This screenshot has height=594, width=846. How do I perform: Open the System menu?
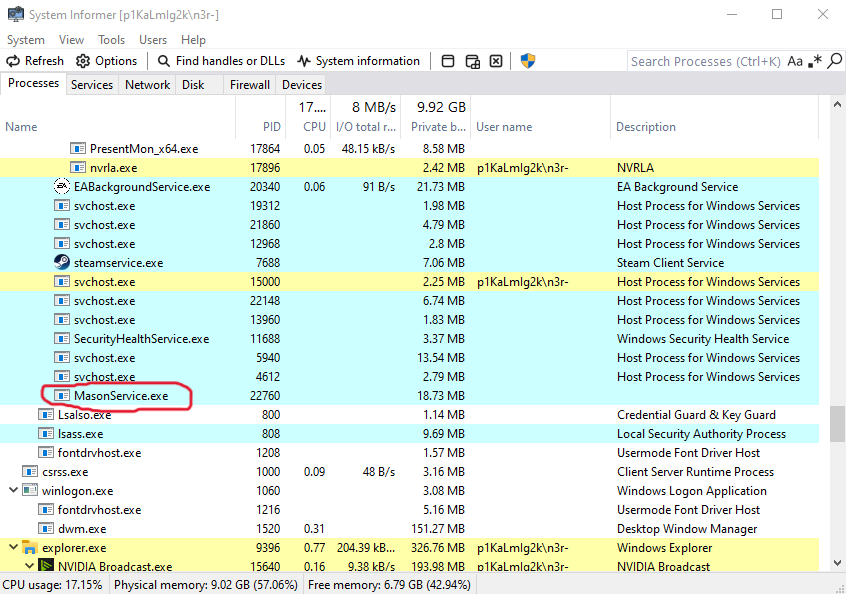pyautogui.click(x=25, y=40)
